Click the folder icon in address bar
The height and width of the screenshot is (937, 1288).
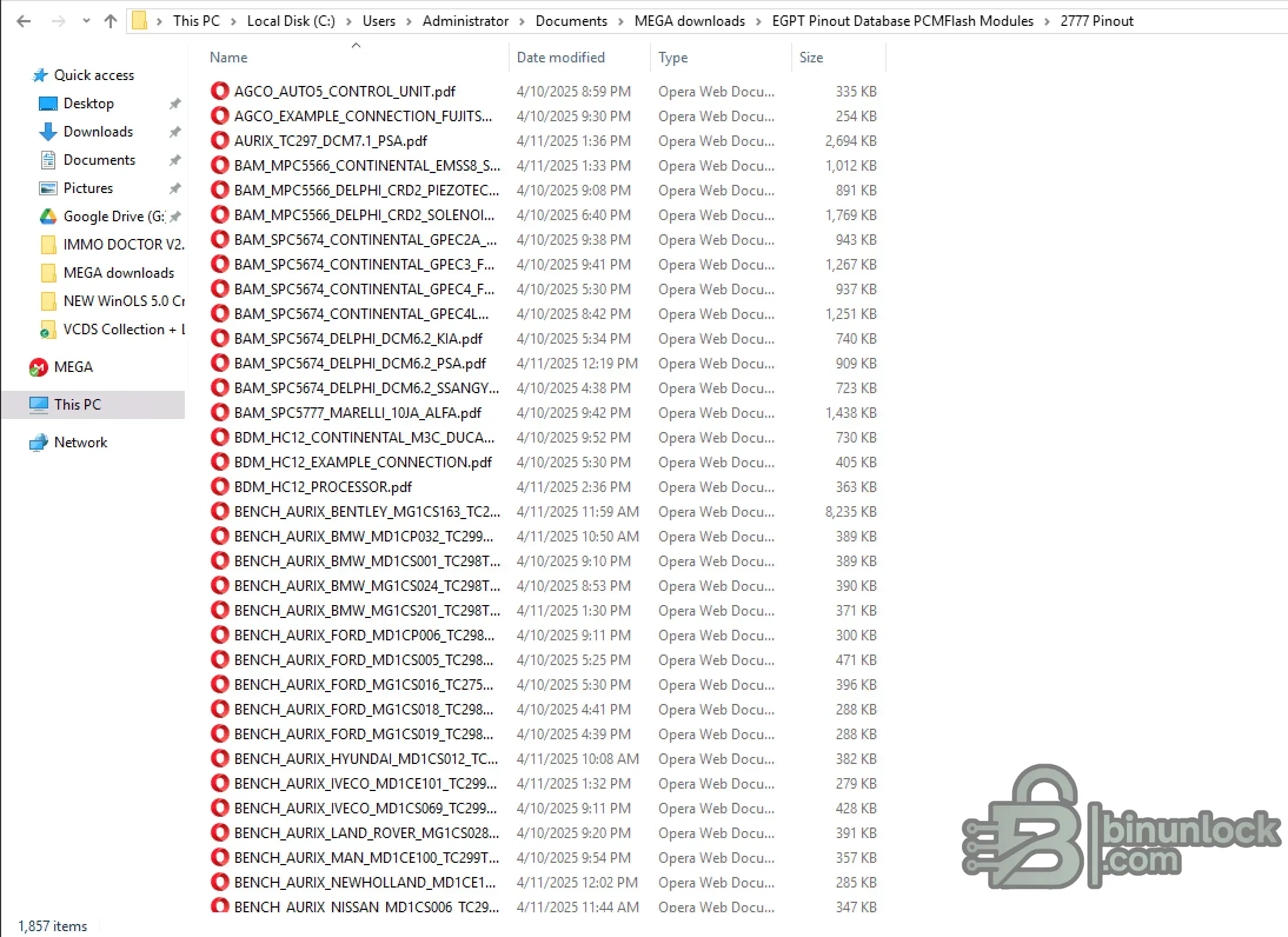coord(139,21)
